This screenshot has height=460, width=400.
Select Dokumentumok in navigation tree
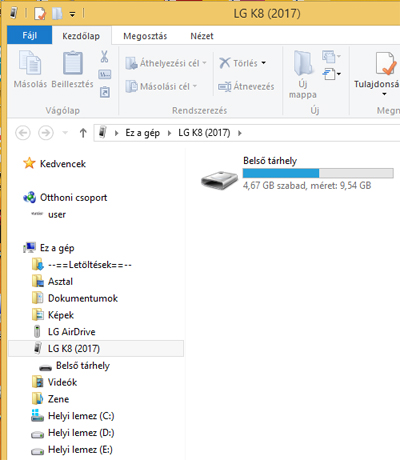pyautogui.click(x=83, y=298)
